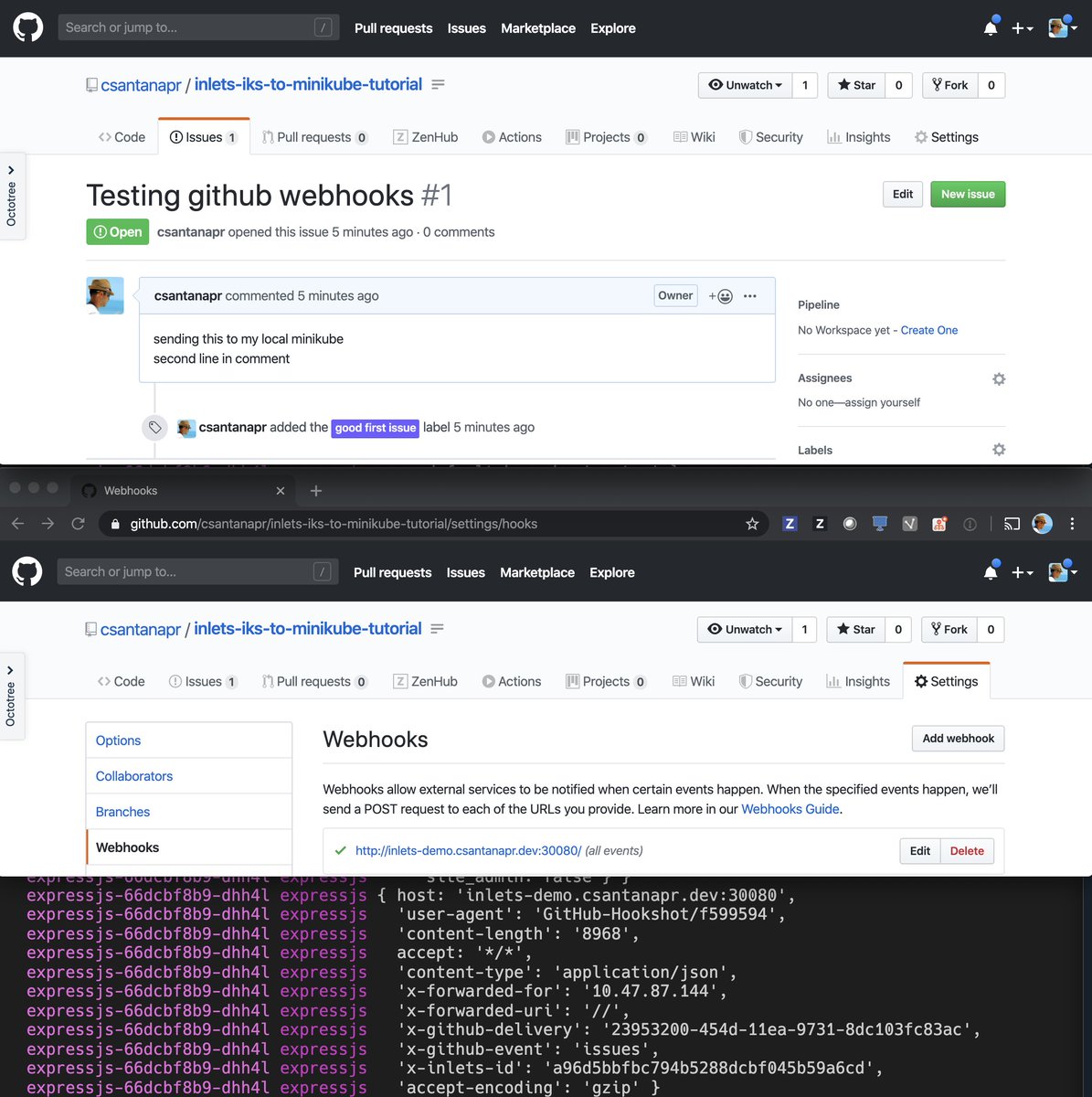1092x1097 pixels.
Task: Reload the webhooks page
Action: pos(78,524)
